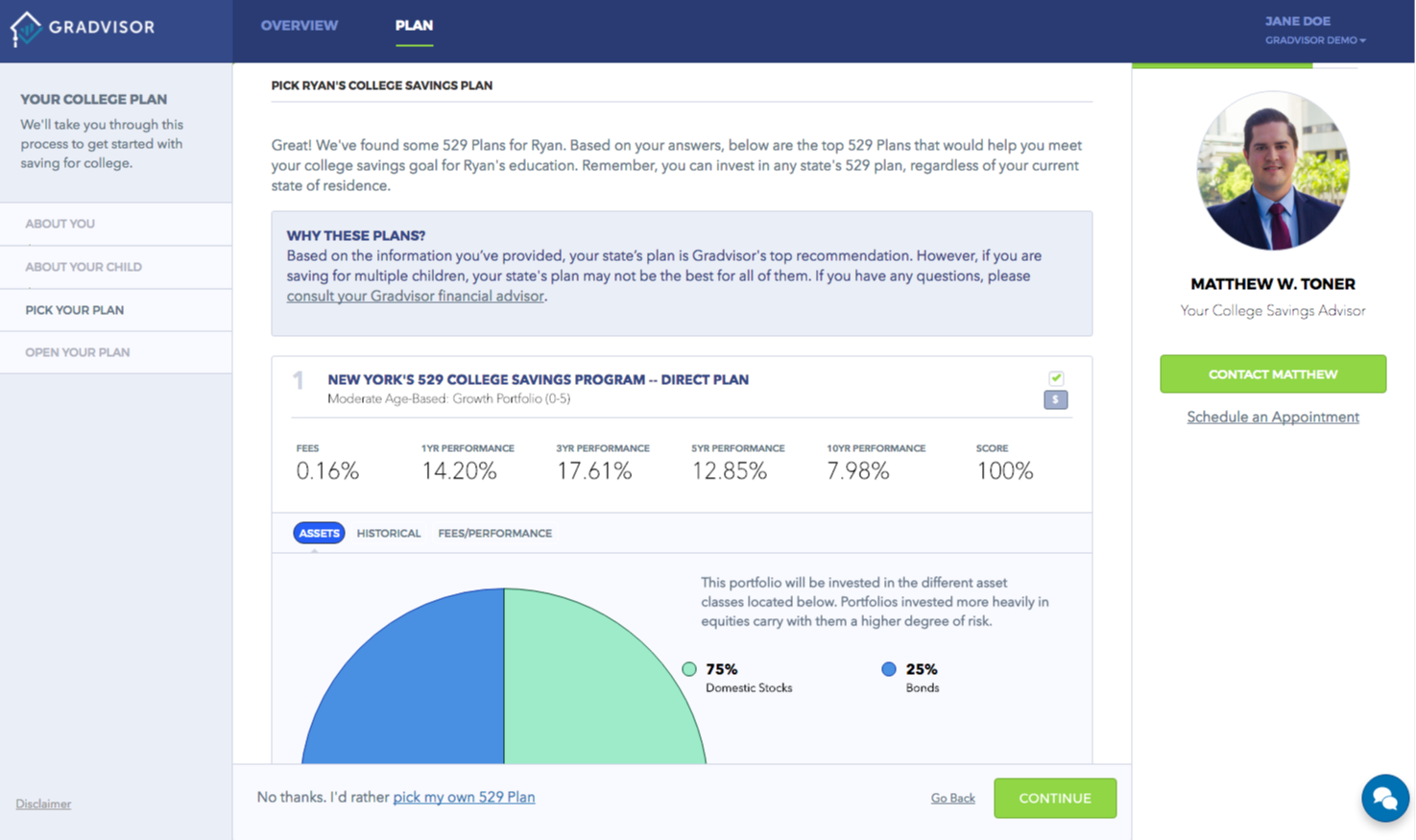Select the Assets tab
The height and width of the screenshot is (840, 1416).
coord(319,533)
